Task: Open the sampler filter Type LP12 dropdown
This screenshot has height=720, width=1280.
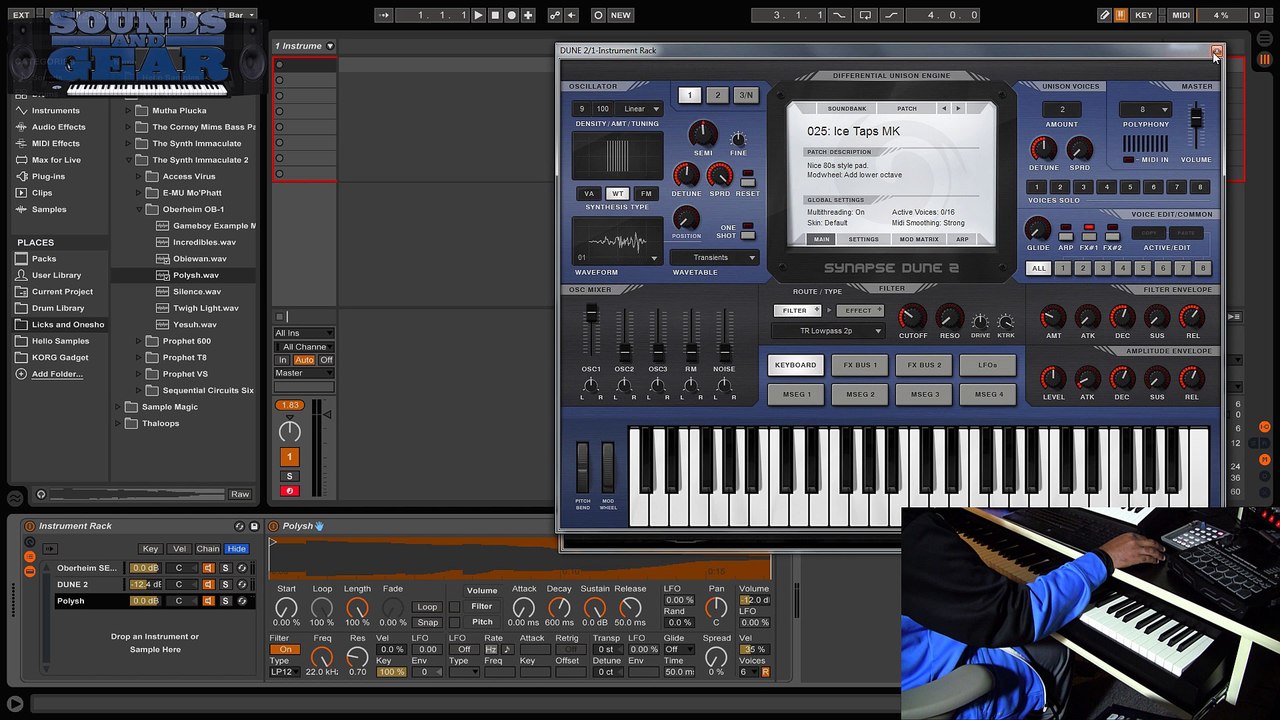Action: tap(283, 672)
